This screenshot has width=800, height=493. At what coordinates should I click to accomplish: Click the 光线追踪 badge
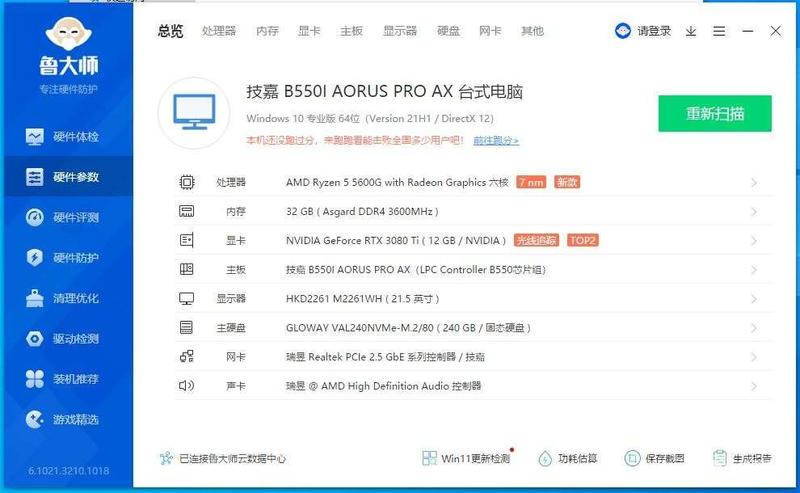tap(536, 240)
